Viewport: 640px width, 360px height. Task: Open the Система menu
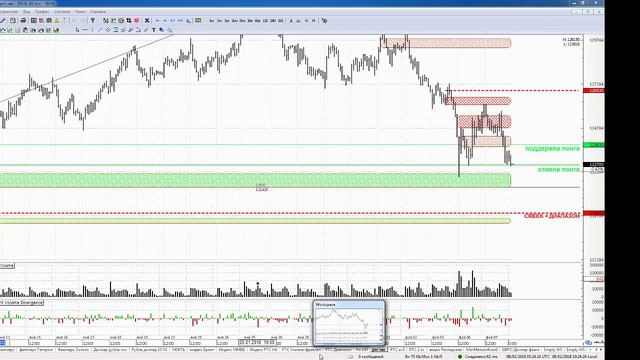(x=62, y=12)
